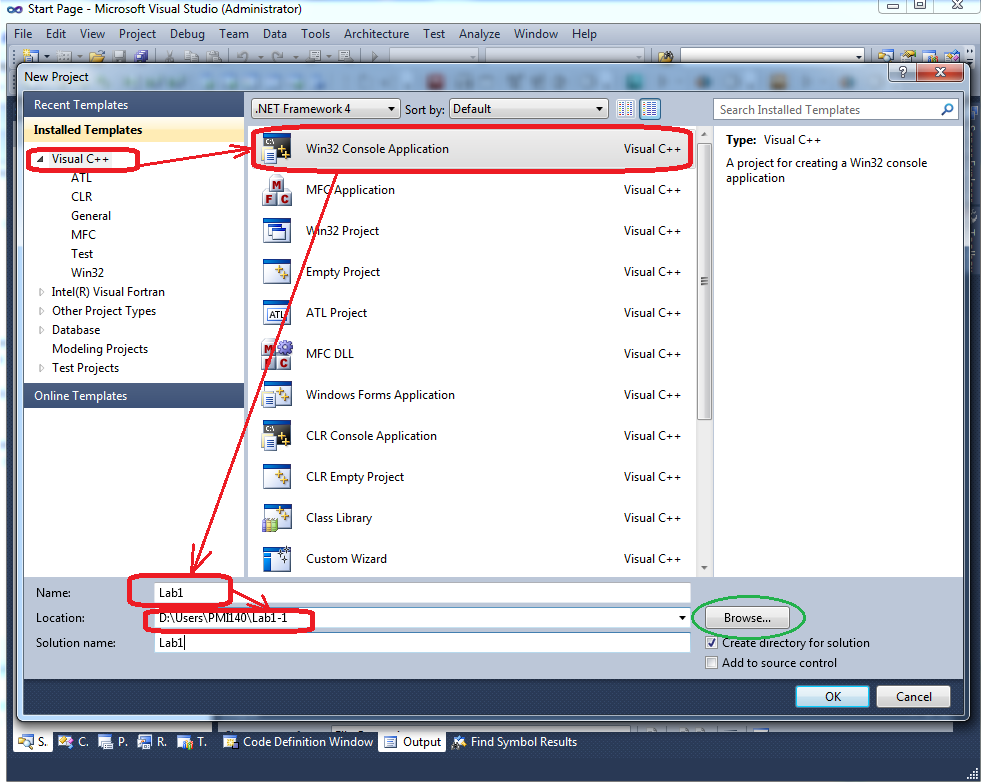The height and width of the screenshot is (782, 982).
Task: Switch to the Output tab
Action: coord(412,742)
